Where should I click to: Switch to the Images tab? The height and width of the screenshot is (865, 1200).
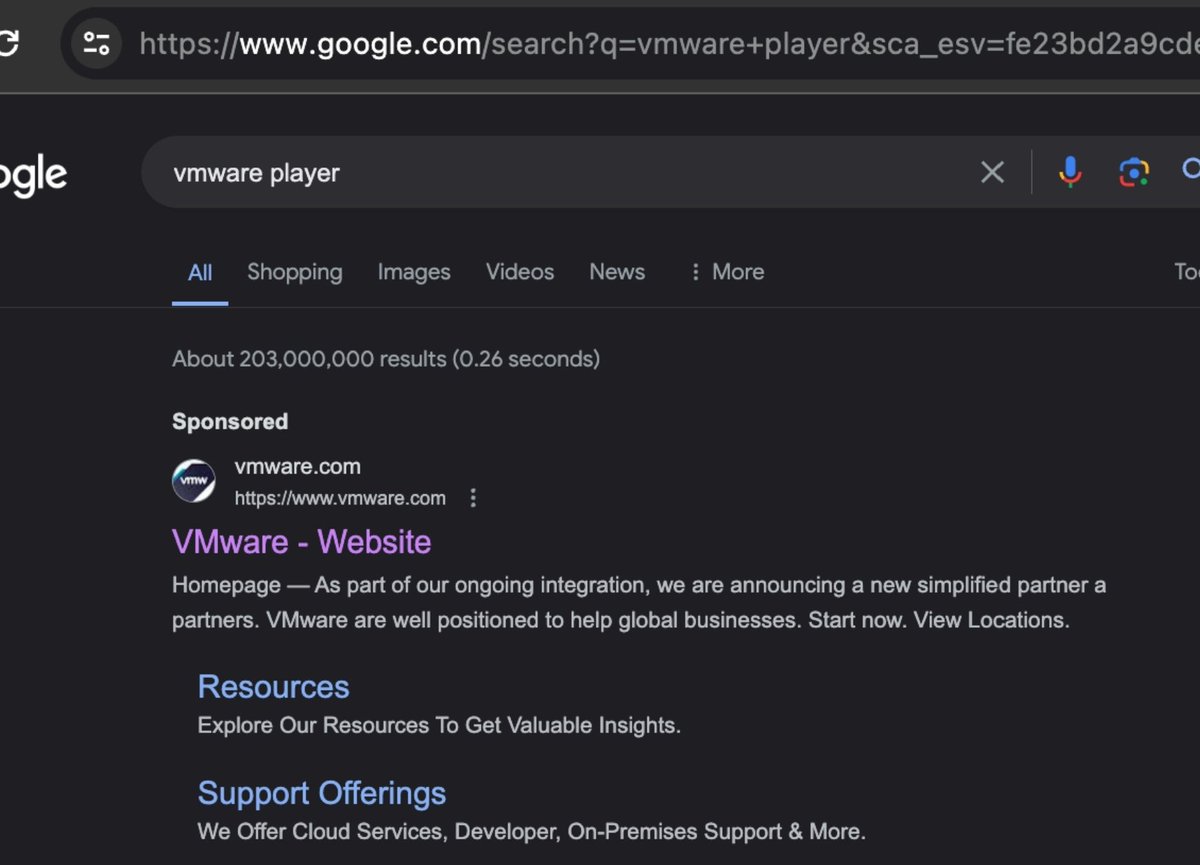[x=414, y=272]
